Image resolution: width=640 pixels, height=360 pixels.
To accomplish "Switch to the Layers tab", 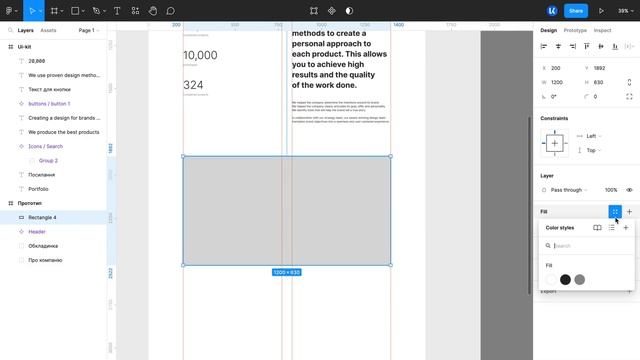I will pyautogui.click(x=25, y=30).
